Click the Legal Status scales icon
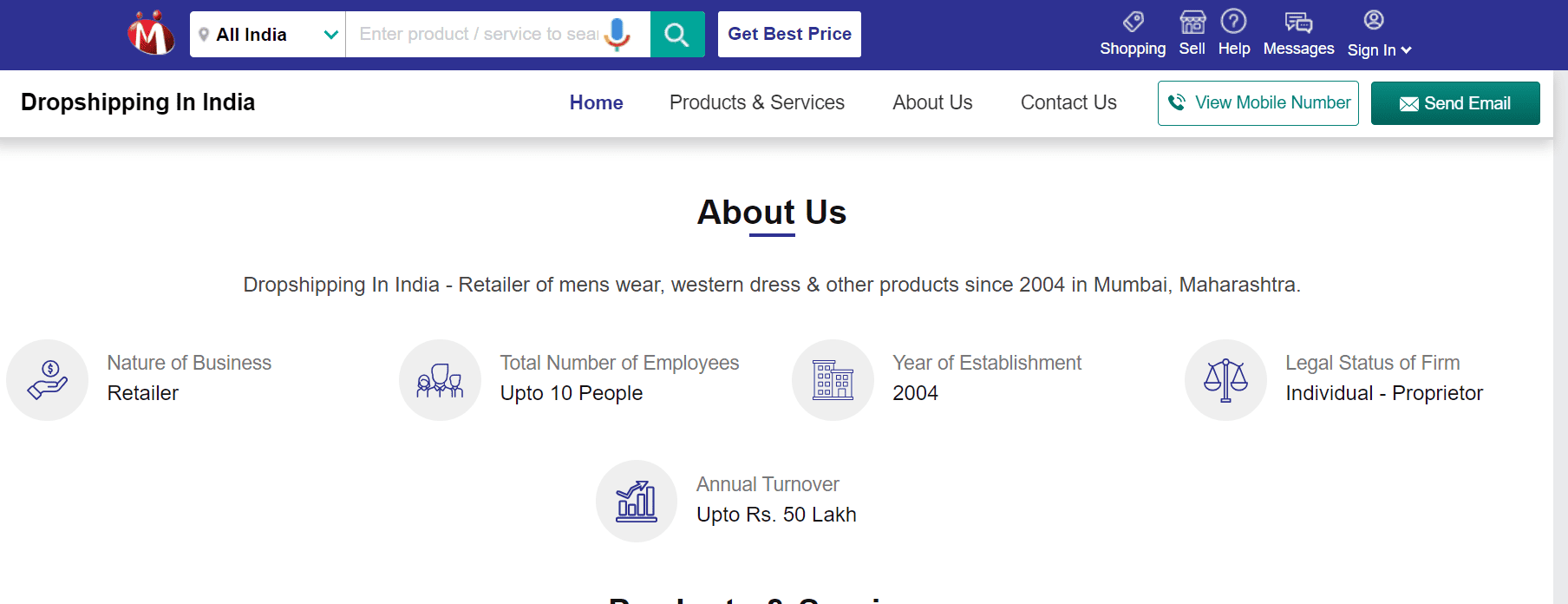This screenshot has width=1568, height=604. pos(1225,380)
